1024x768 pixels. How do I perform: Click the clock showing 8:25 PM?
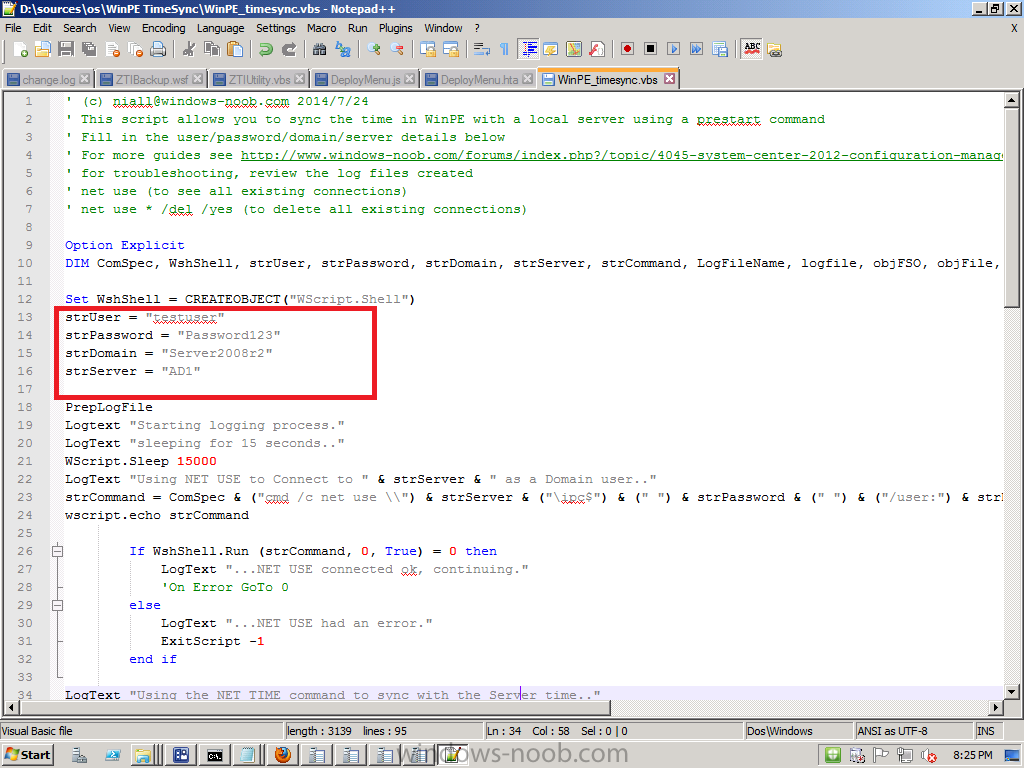pyautogui.click(x=972, y=755)
